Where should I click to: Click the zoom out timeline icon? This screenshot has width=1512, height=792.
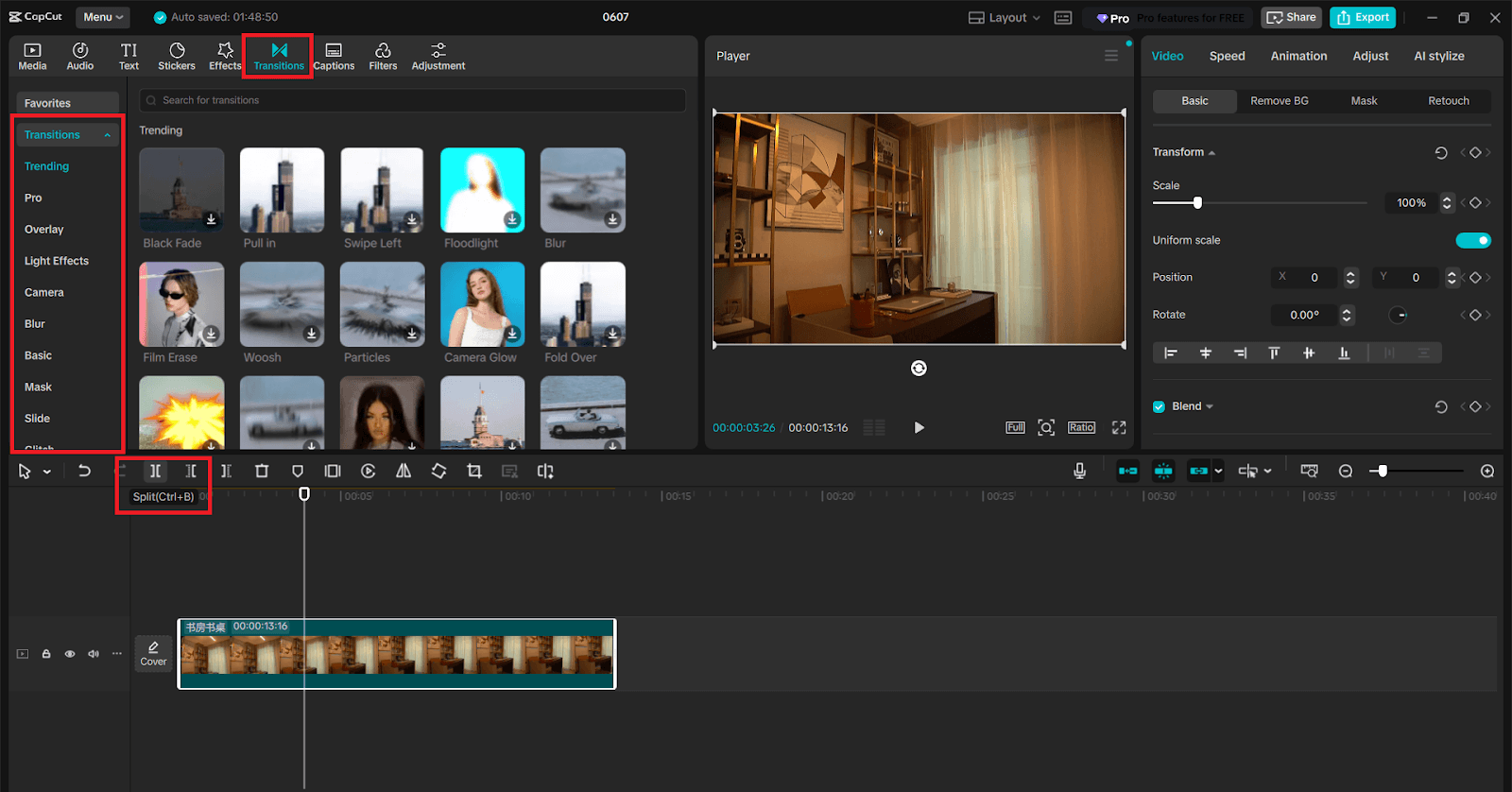coord(1346,471)
